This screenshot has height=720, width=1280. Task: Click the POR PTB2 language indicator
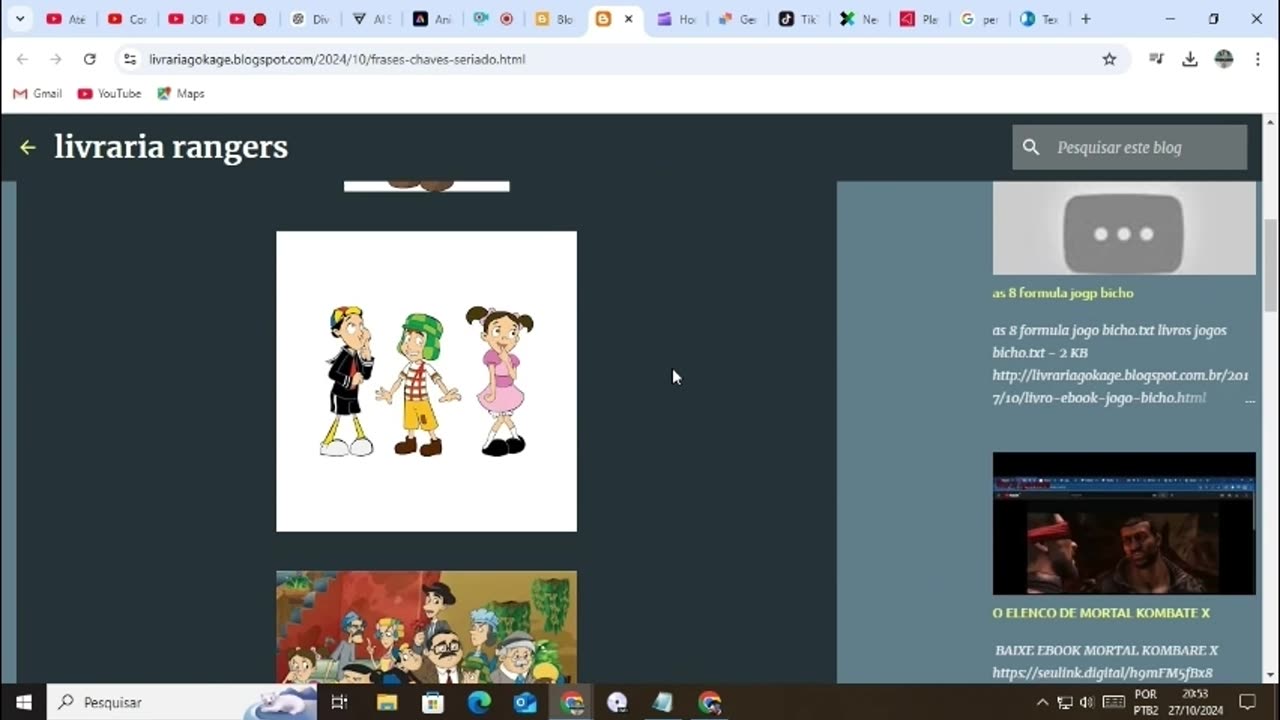(1146, 702)
